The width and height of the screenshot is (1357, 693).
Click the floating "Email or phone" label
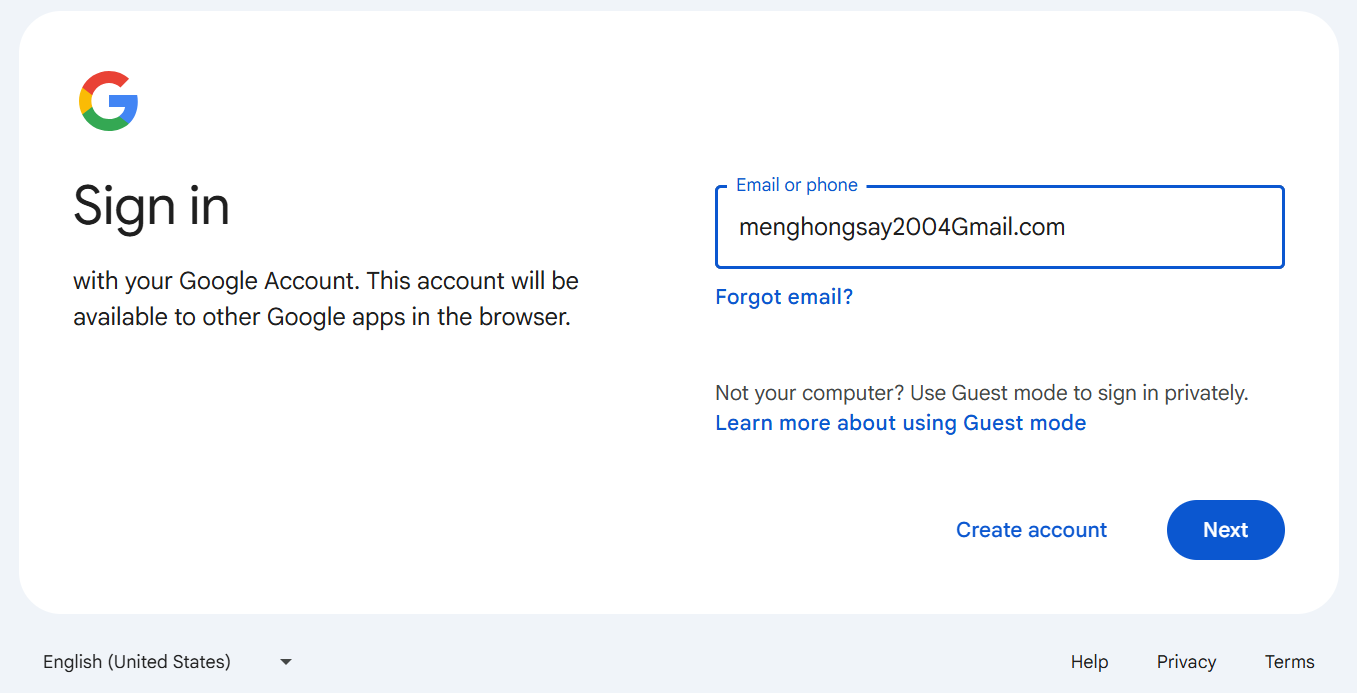pos(796,185)
